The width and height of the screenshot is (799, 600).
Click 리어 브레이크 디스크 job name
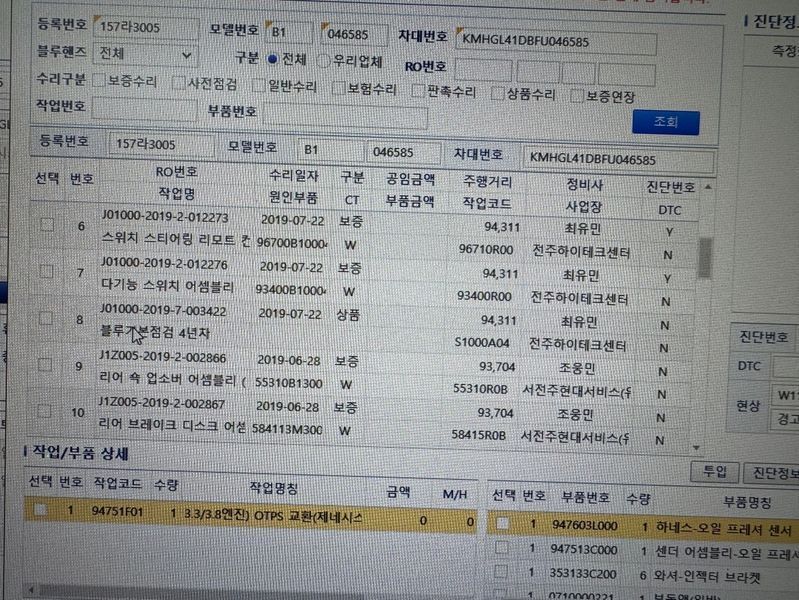tap(172, 425)
